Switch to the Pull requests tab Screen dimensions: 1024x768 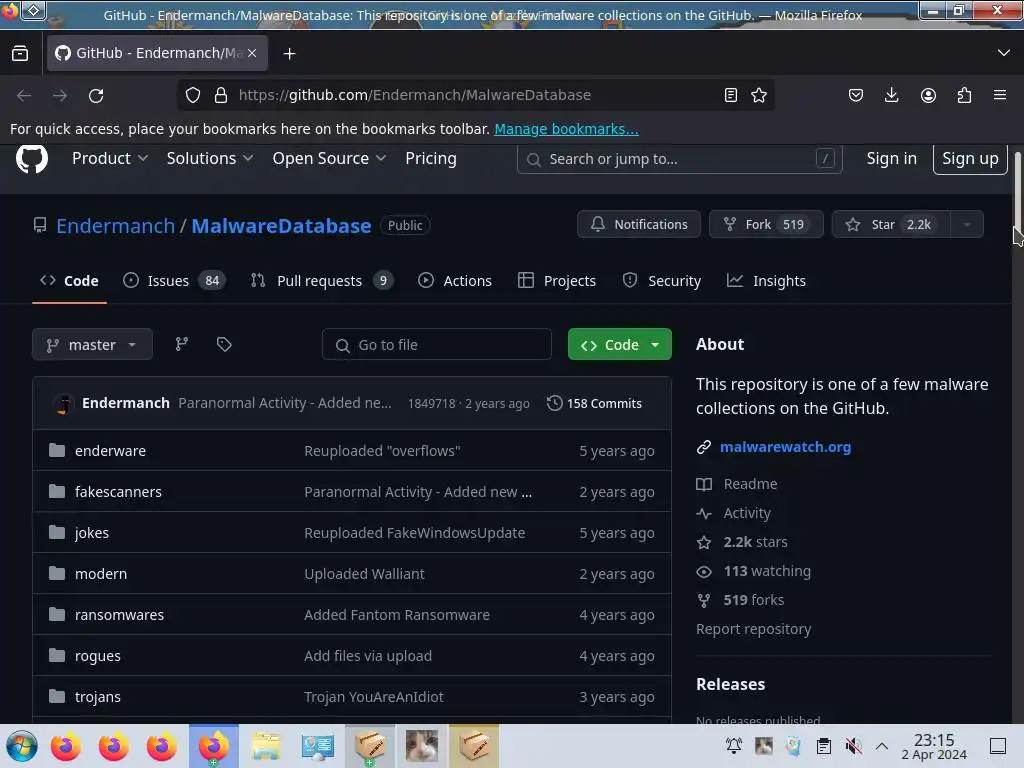tap(321, 281)
